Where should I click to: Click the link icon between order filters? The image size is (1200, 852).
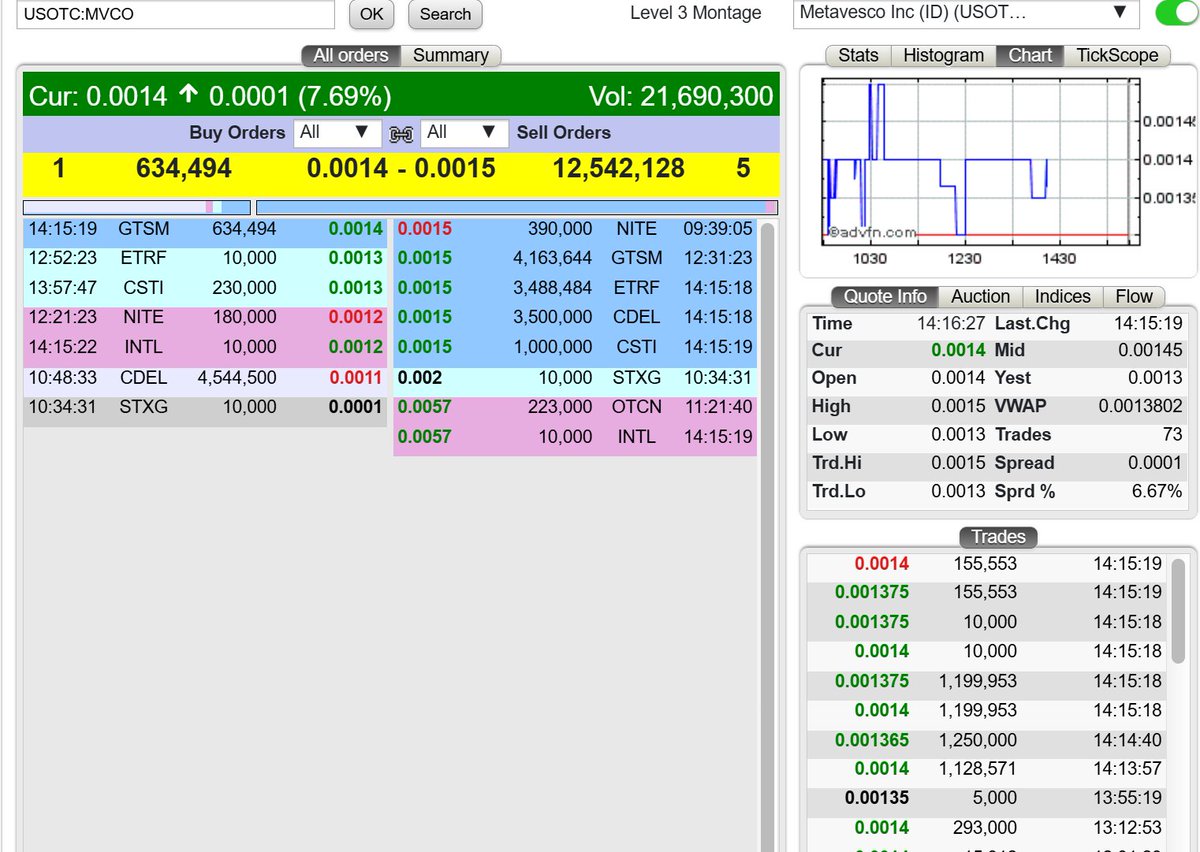(x=401, y=133)
